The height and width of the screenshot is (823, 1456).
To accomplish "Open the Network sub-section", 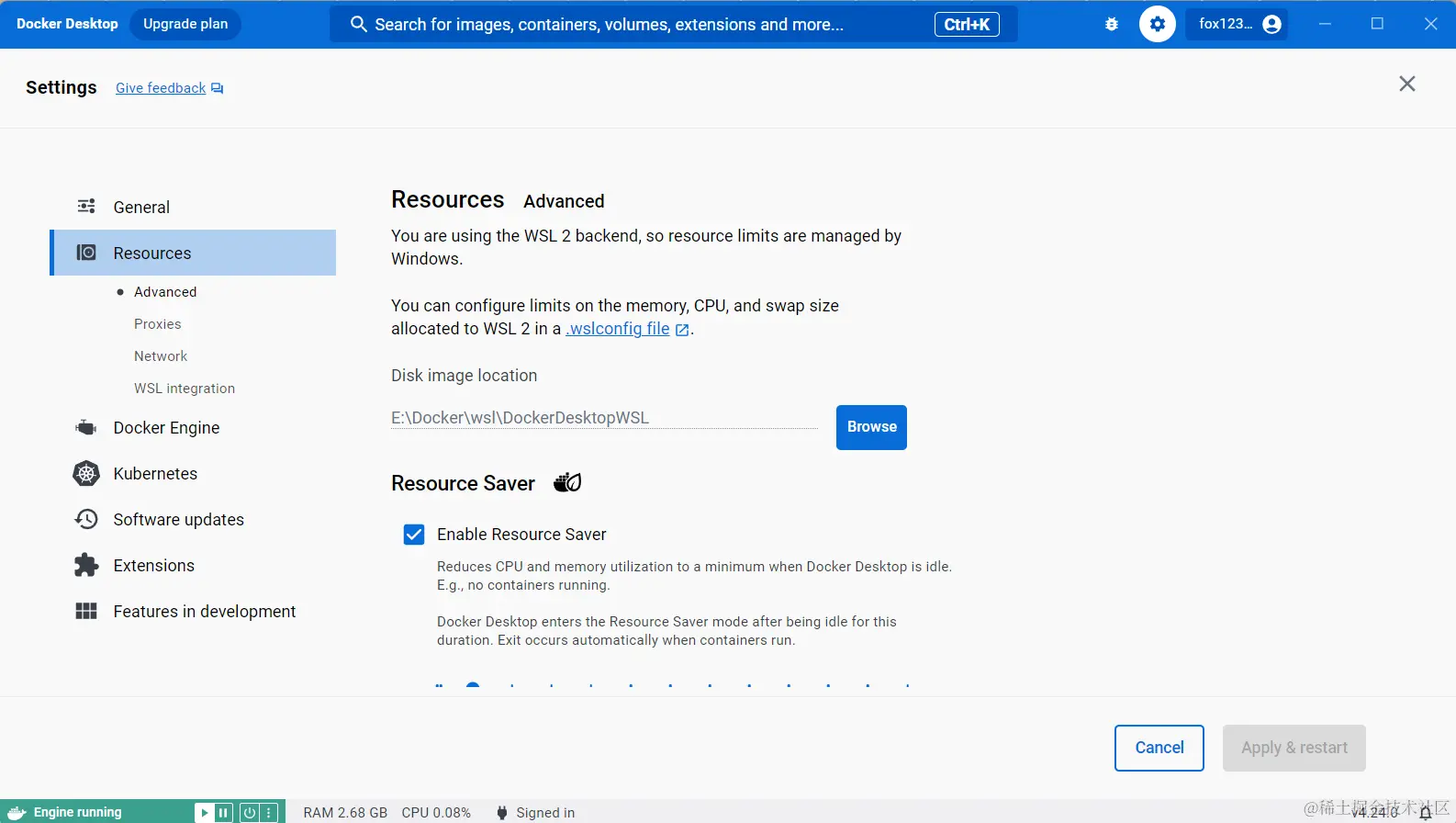I will tap(161, 356).
